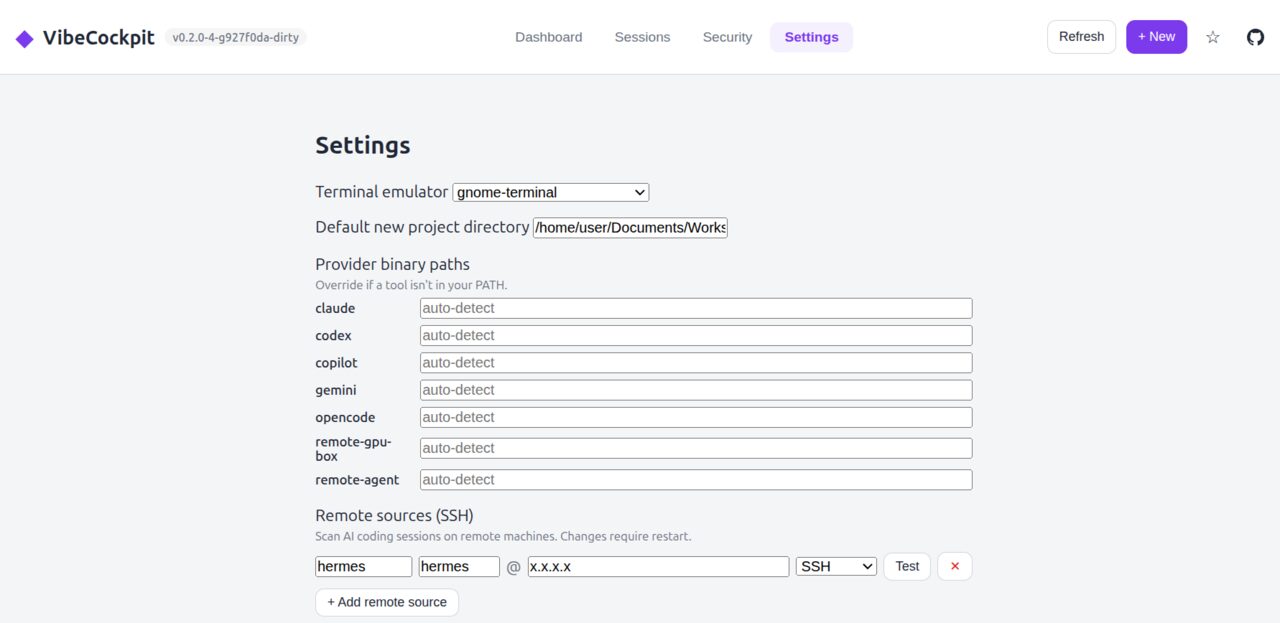
Task: Test the hermes SSH connection
Action: tap(906, 565)
